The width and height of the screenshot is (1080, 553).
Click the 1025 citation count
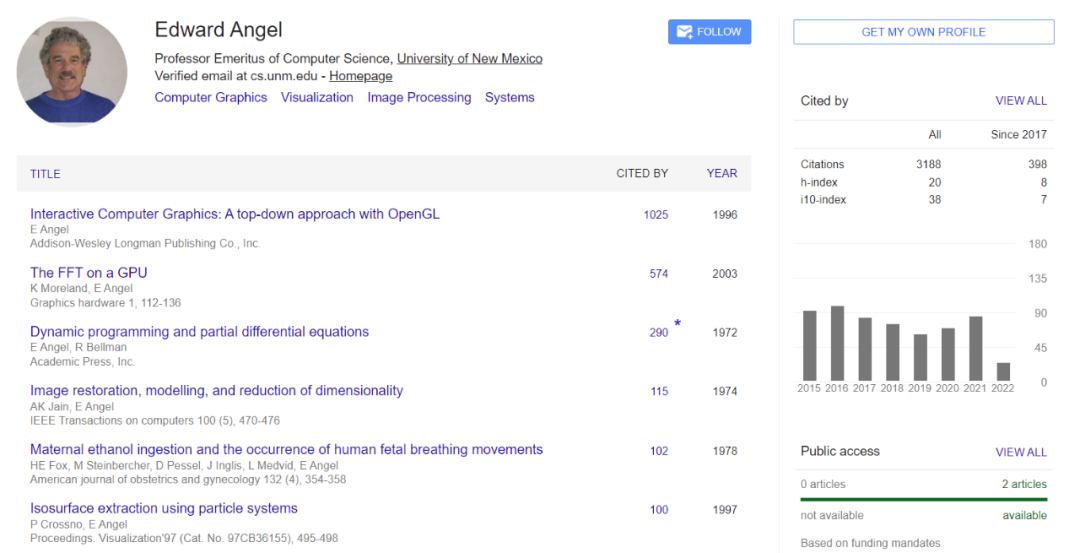pyautogui.click(x=656, y=215)
